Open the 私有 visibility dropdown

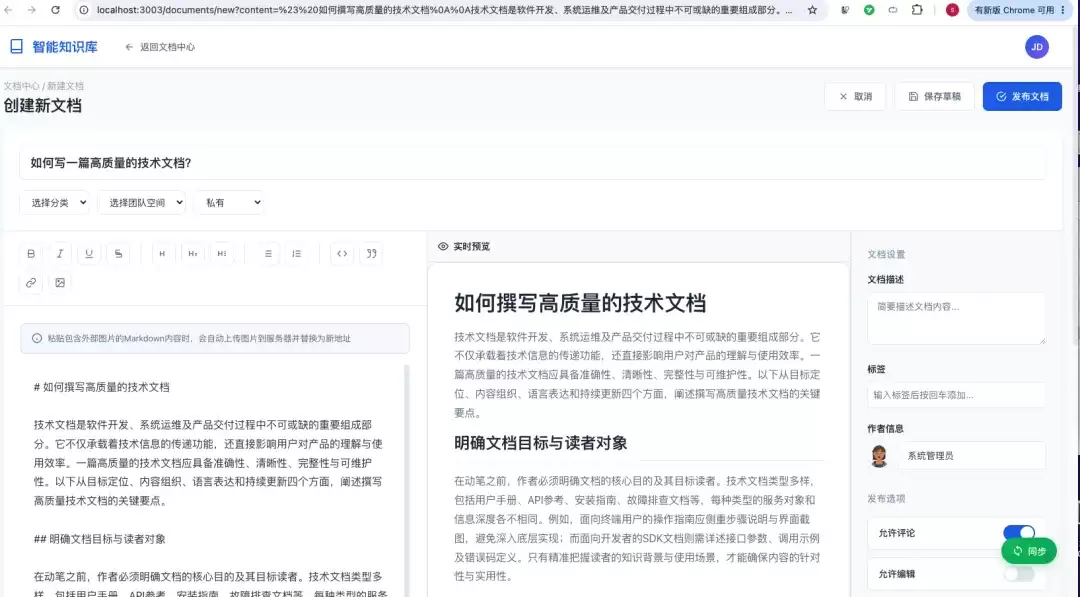click(x=229, y=202)
